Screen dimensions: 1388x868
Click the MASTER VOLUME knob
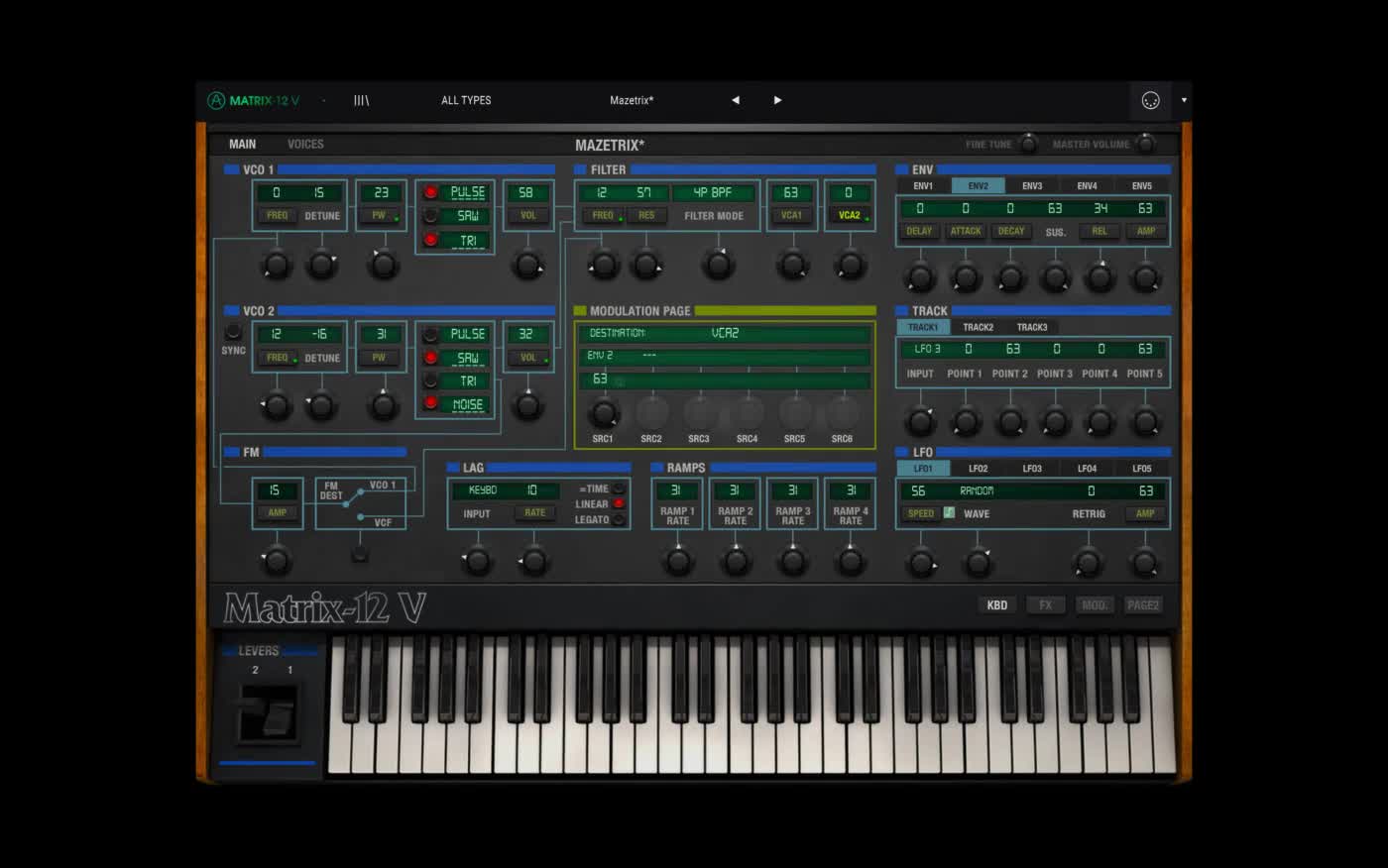1146,144
